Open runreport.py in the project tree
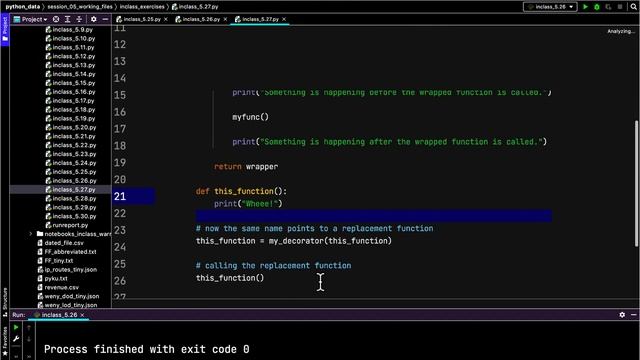This screenshot has width=640, height=360. [67, 225]
